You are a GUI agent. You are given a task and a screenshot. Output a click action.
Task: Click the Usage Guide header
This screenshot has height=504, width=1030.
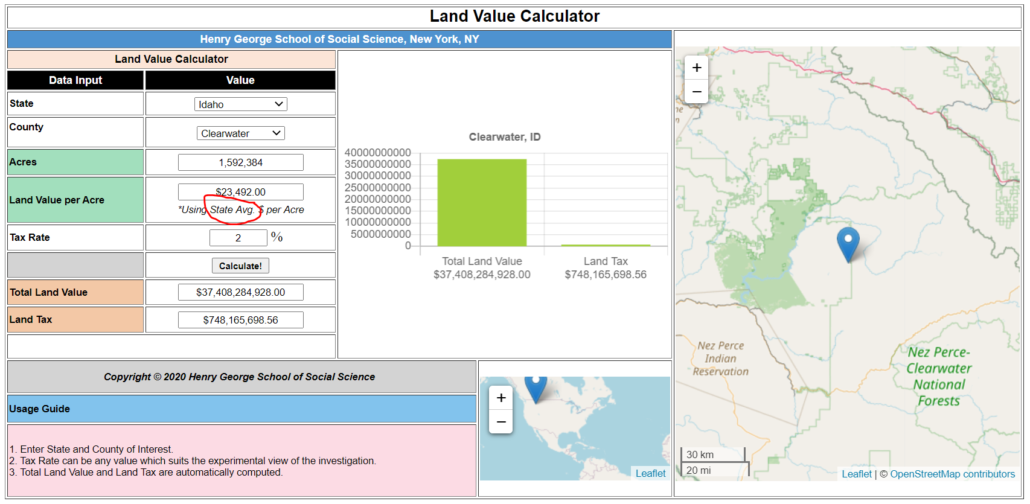(241, 409)
